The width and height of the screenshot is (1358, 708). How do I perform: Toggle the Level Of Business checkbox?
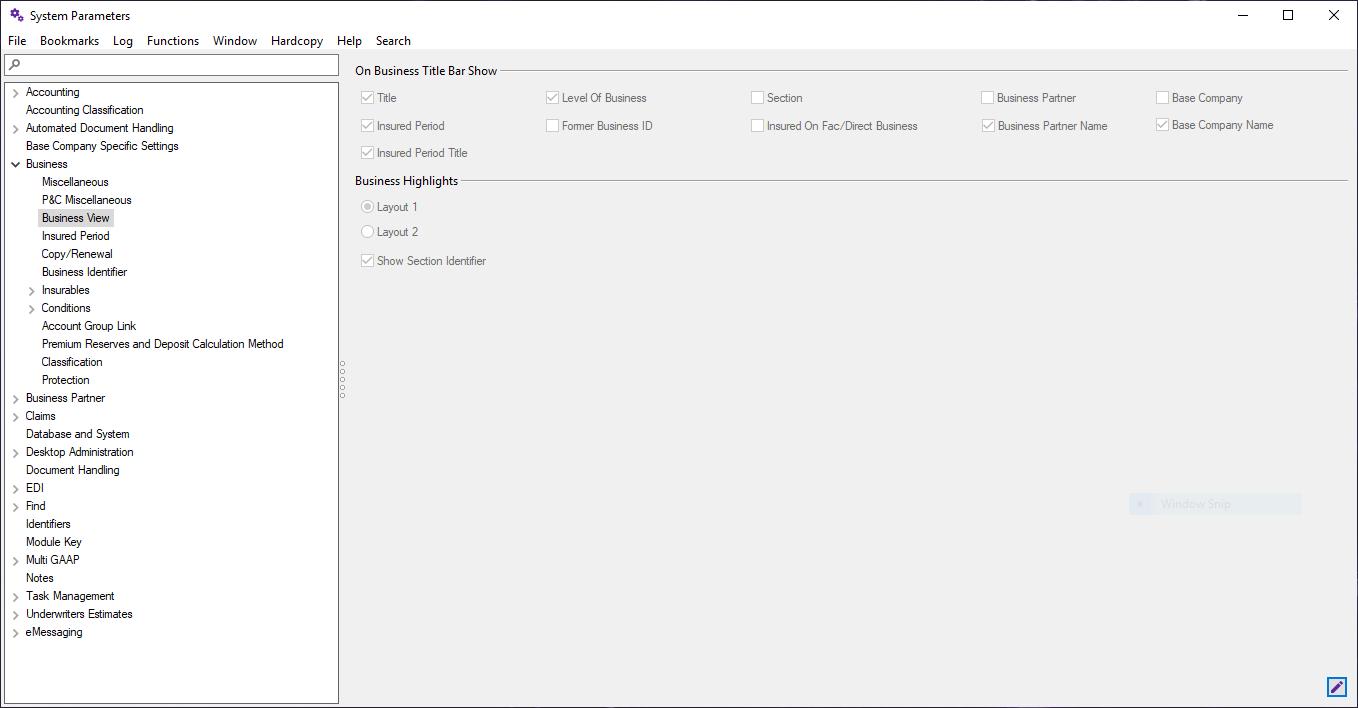552,98
